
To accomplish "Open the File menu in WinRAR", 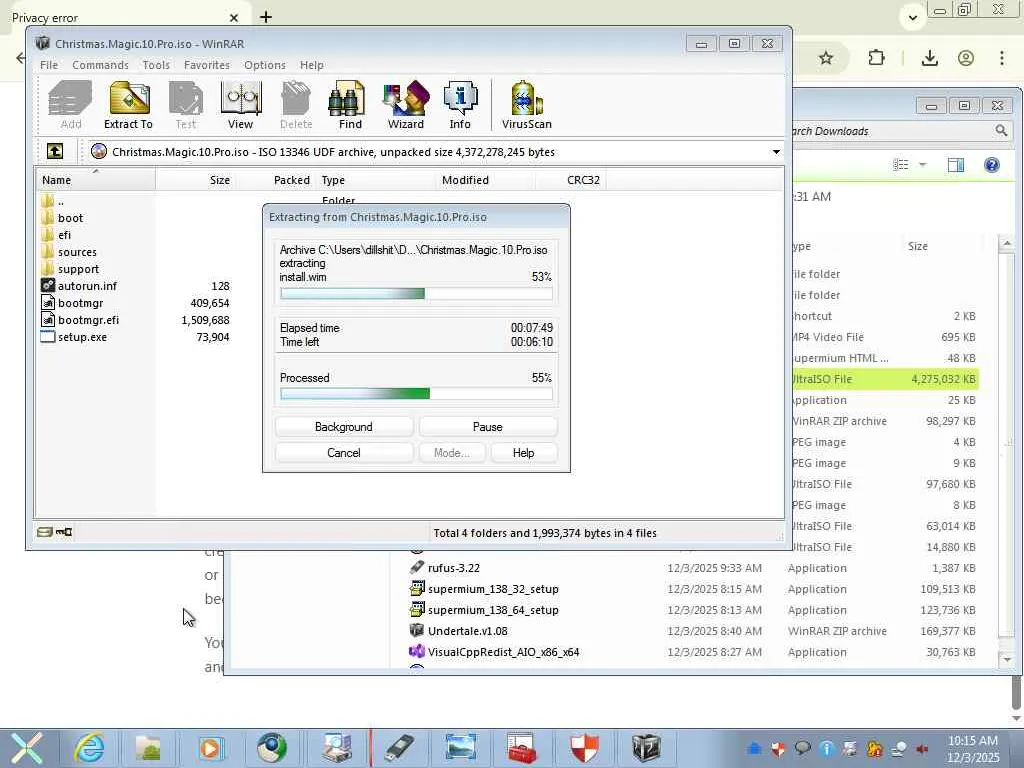I will (x=49, y=65).
